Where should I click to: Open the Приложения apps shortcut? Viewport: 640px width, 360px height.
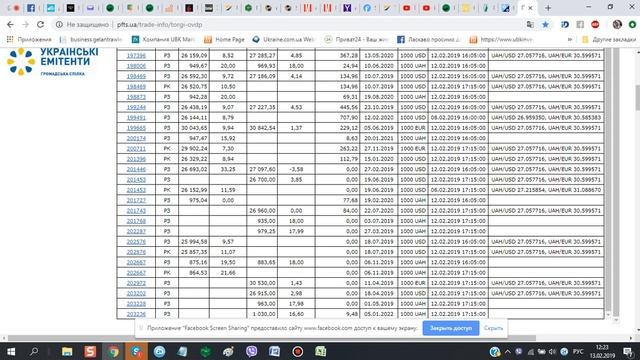[x=29, y=40]
